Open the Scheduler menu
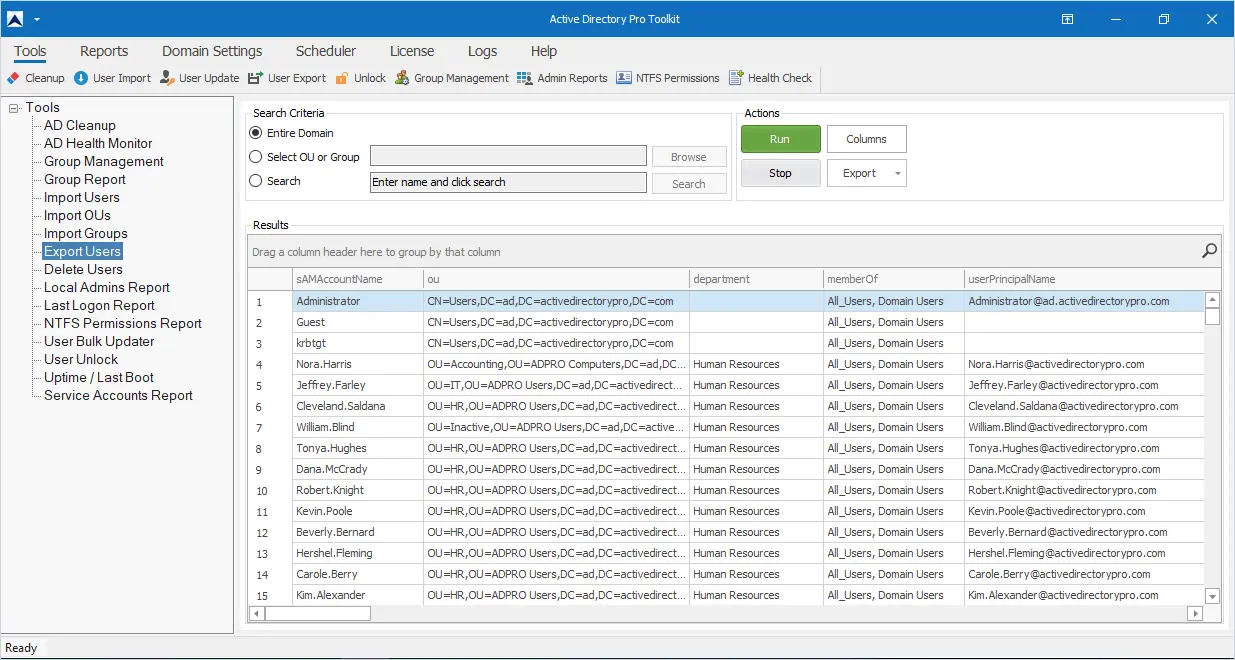The image size is (1235, 660). 326,51
